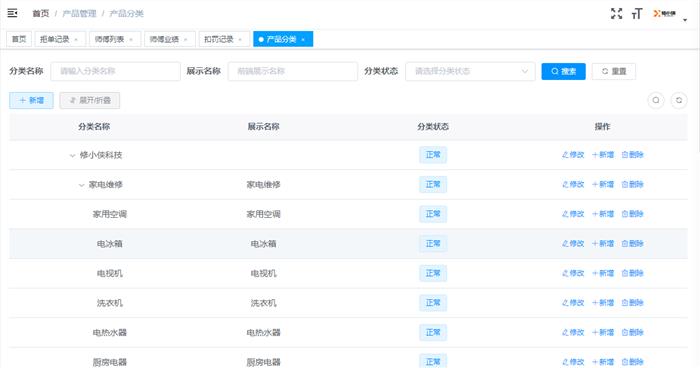Open the 分类状态 dropdown
This screenshot has width=700, height=368.
[x=470, y=71]
